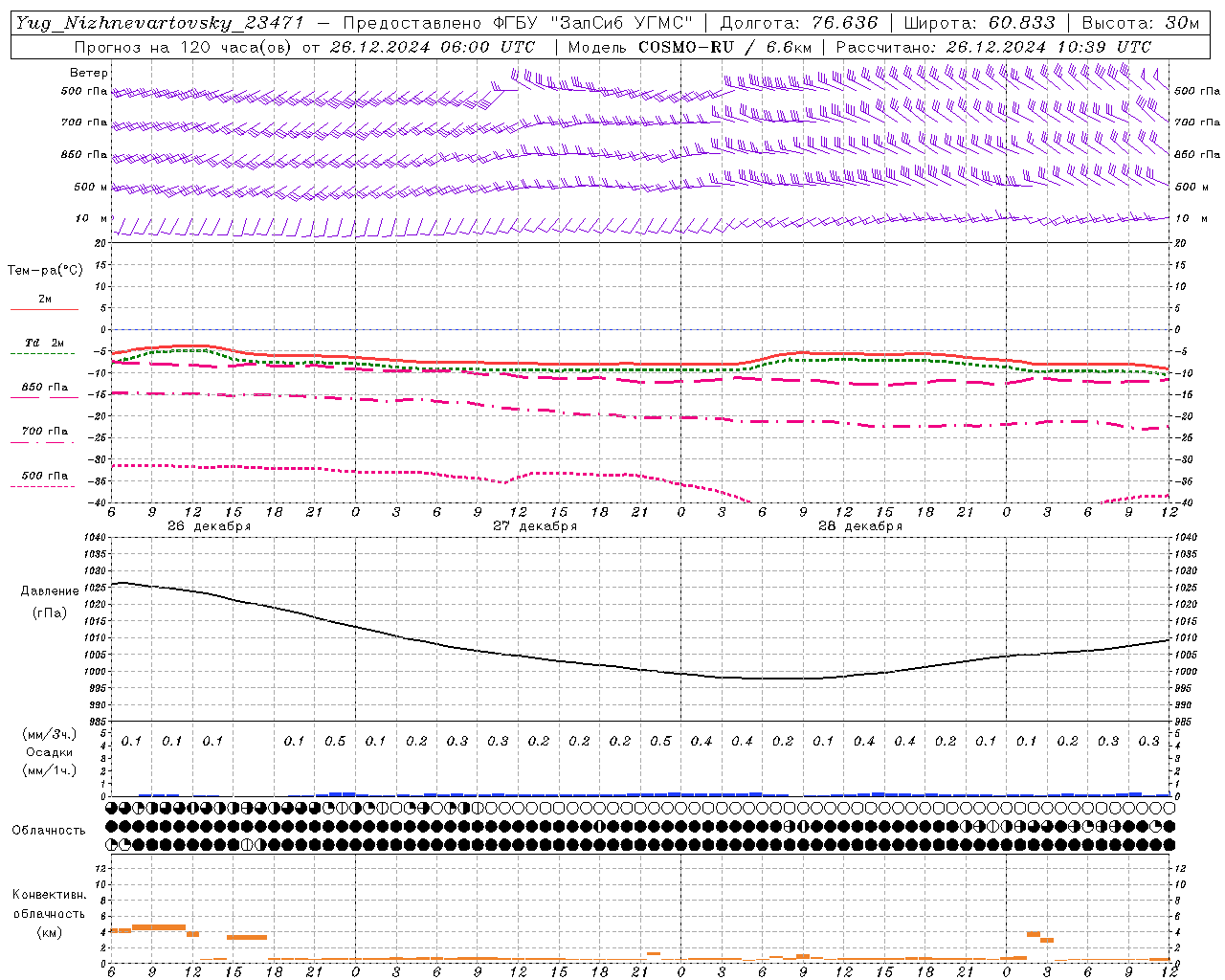Click the Конвективн. convective cloud label
1225x980 pixels.
click(x=49, y=895)
